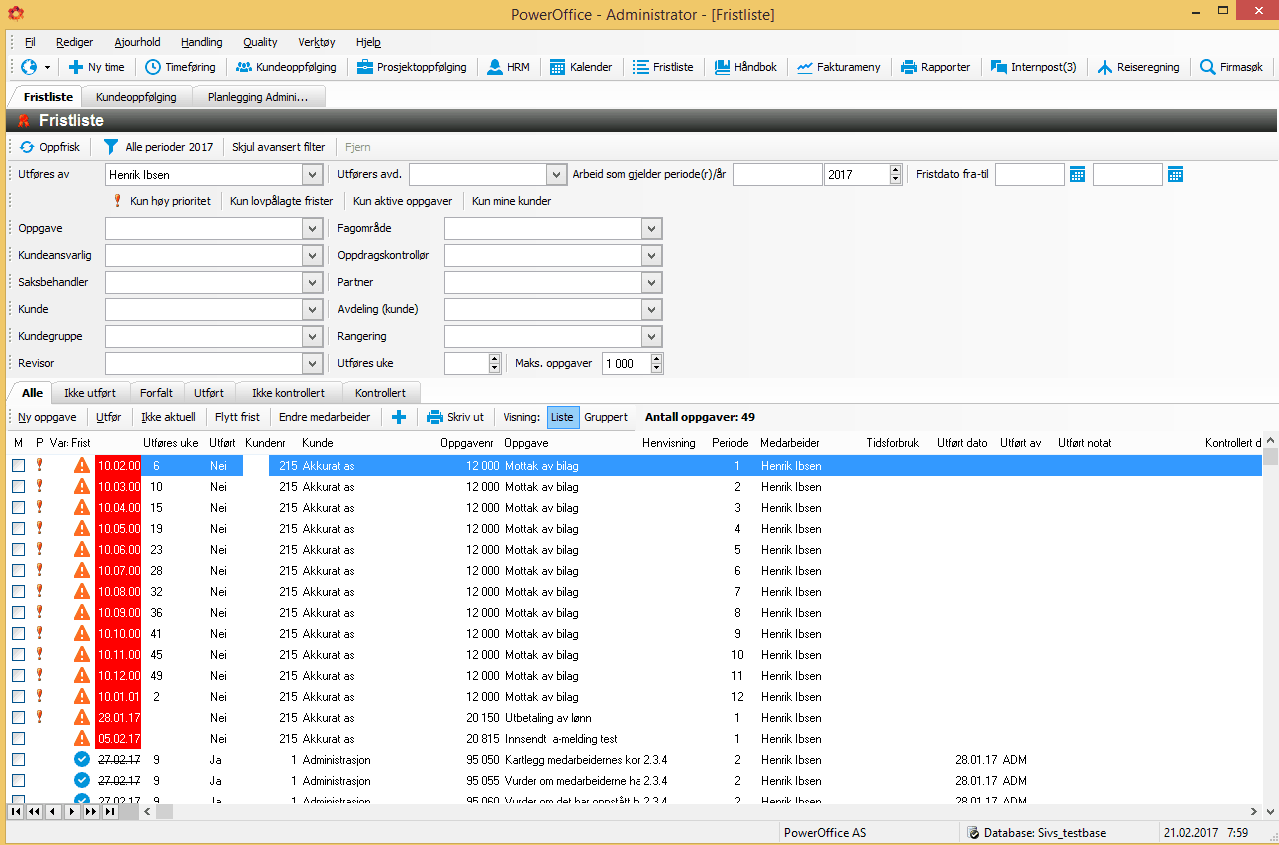Open Internpost(3) messages

click(x=1033, y=67)
